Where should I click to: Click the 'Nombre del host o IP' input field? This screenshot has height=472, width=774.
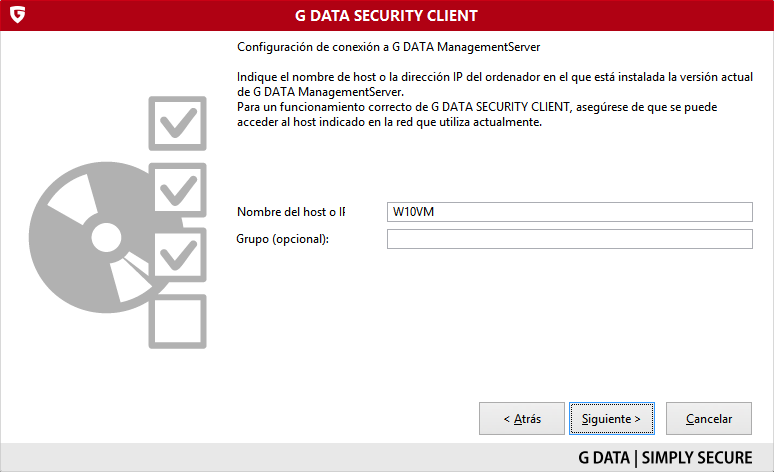pyautogui.click(x=570, y=212)
